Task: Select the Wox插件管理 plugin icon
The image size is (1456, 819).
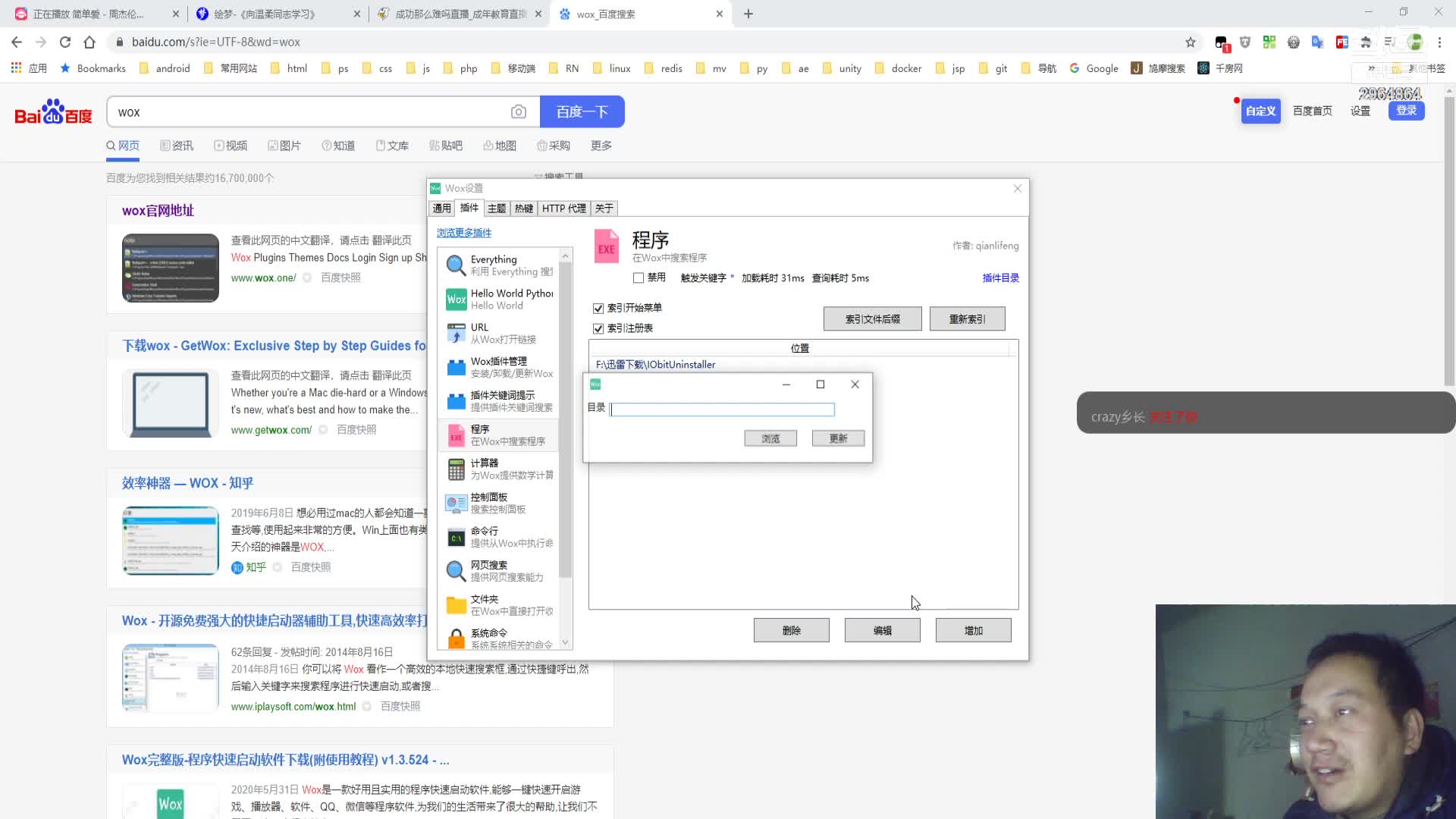Action: pos(456,367)
